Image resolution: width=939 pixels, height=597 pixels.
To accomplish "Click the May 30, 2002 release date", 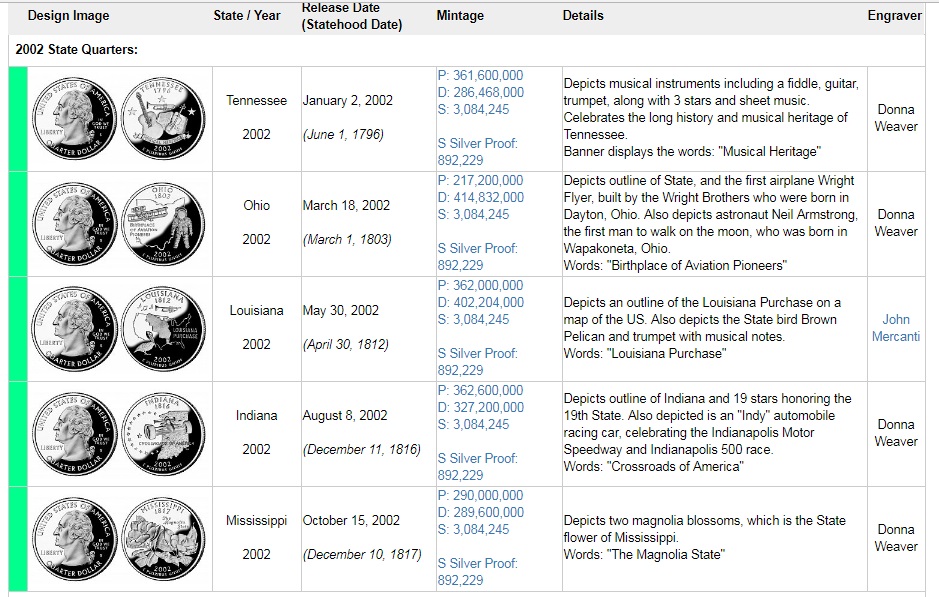I will tap(341, 310).
